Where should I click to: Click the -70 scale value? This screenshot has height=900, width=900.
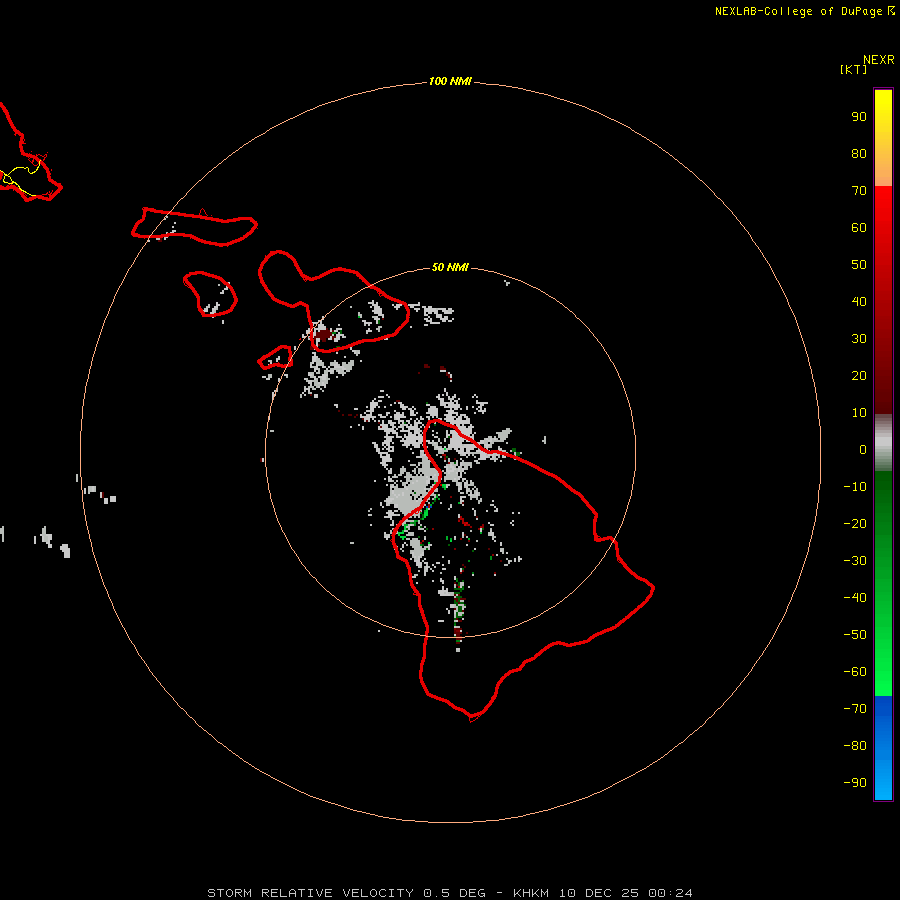click(855, 709)
